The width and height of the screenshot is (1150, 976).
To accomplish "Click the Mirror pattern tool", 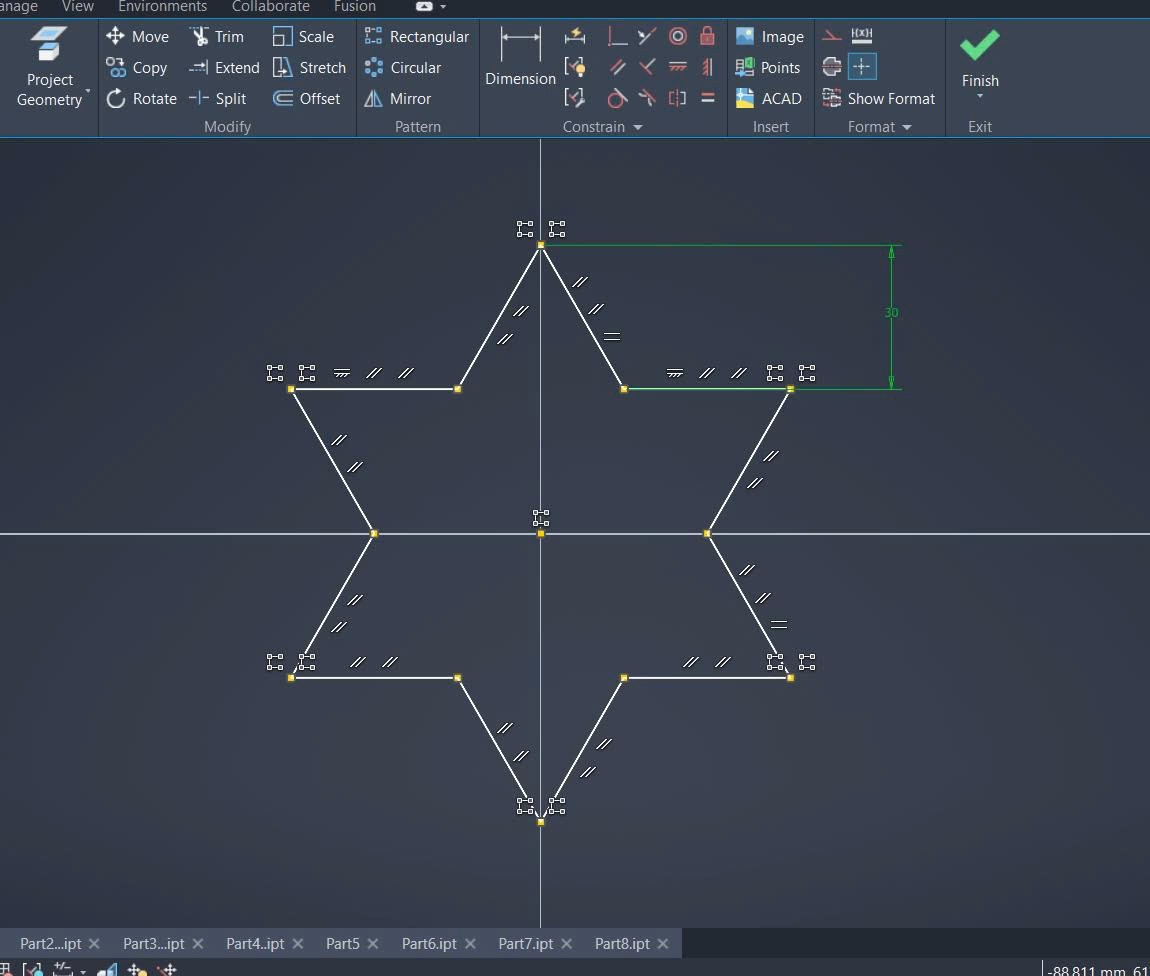I will click(x=398, y=99).
